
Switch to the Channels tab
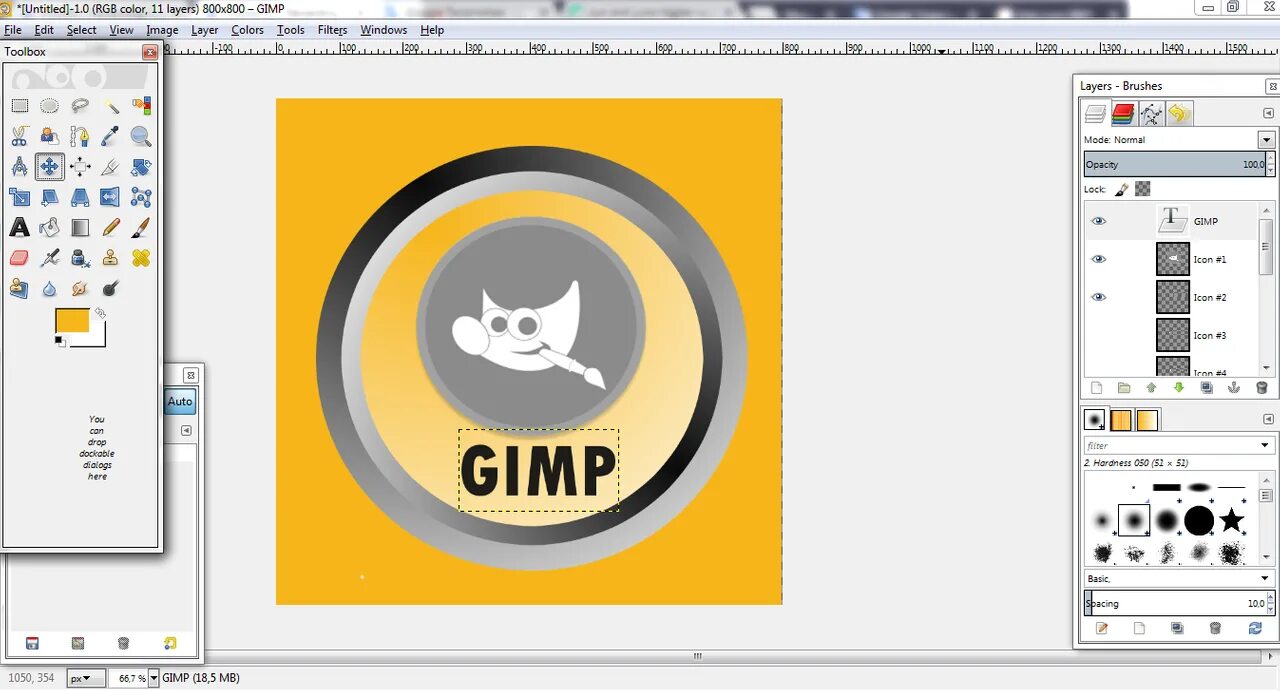coord(1123,113)
